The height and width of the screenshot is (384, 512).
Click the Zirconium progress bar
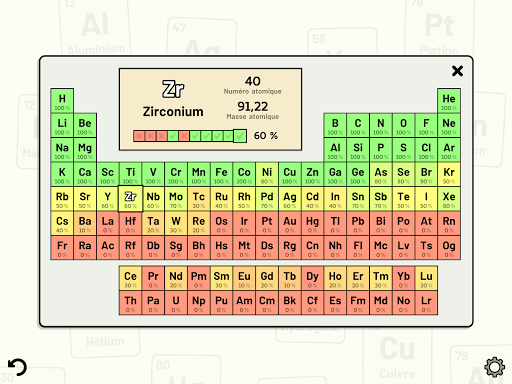pyautogui.click(x=190, y=136)
